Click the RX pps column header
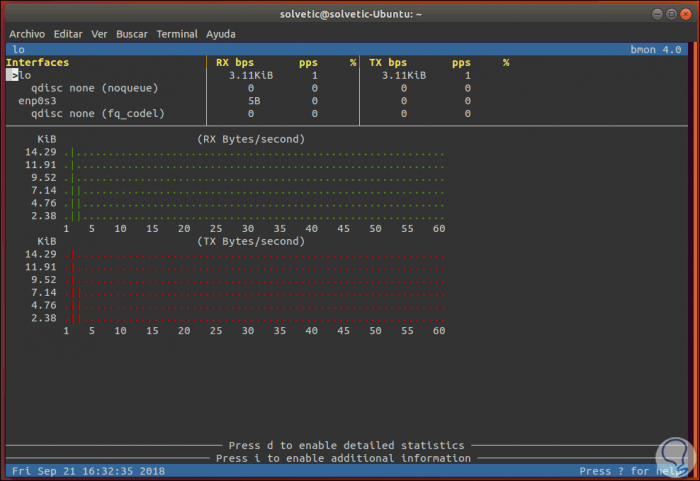700x481 pixels. point(308,63)
